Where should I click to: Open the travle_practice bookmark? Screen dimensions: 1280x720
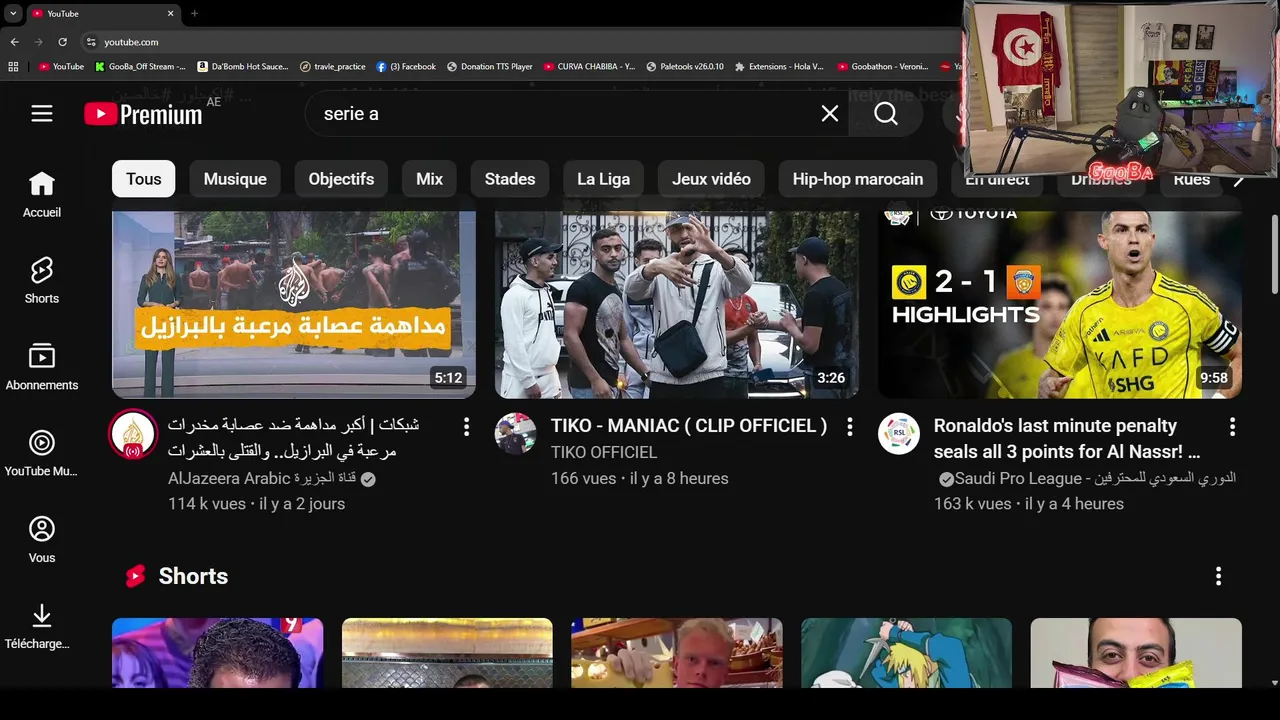click(x=333, y=67)
